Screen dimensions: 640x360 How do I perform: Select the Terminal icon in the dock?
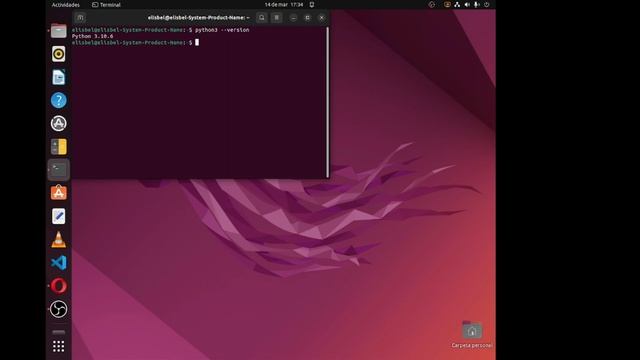click(x=58, y=169)
